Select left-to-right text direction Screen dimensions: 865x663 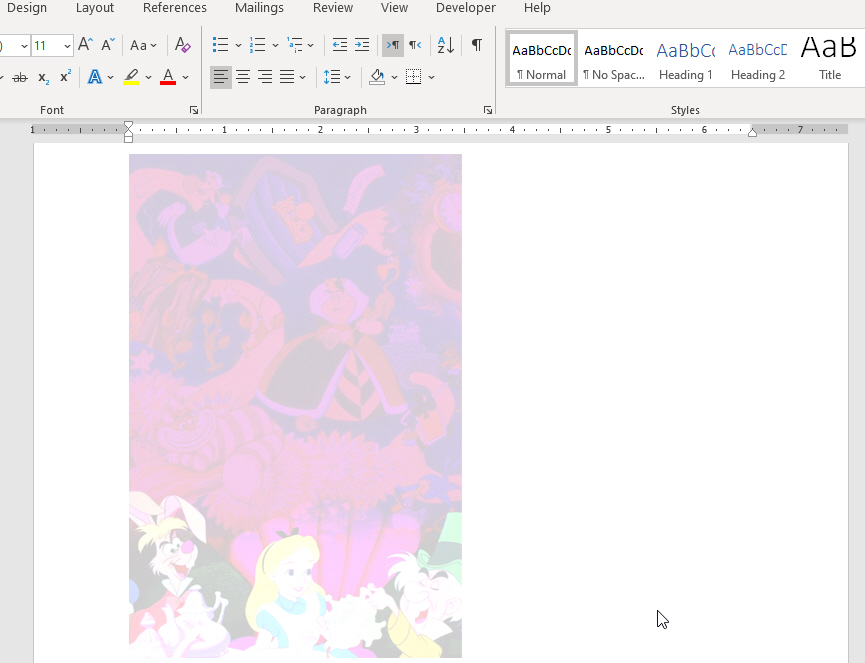[393, 45]
